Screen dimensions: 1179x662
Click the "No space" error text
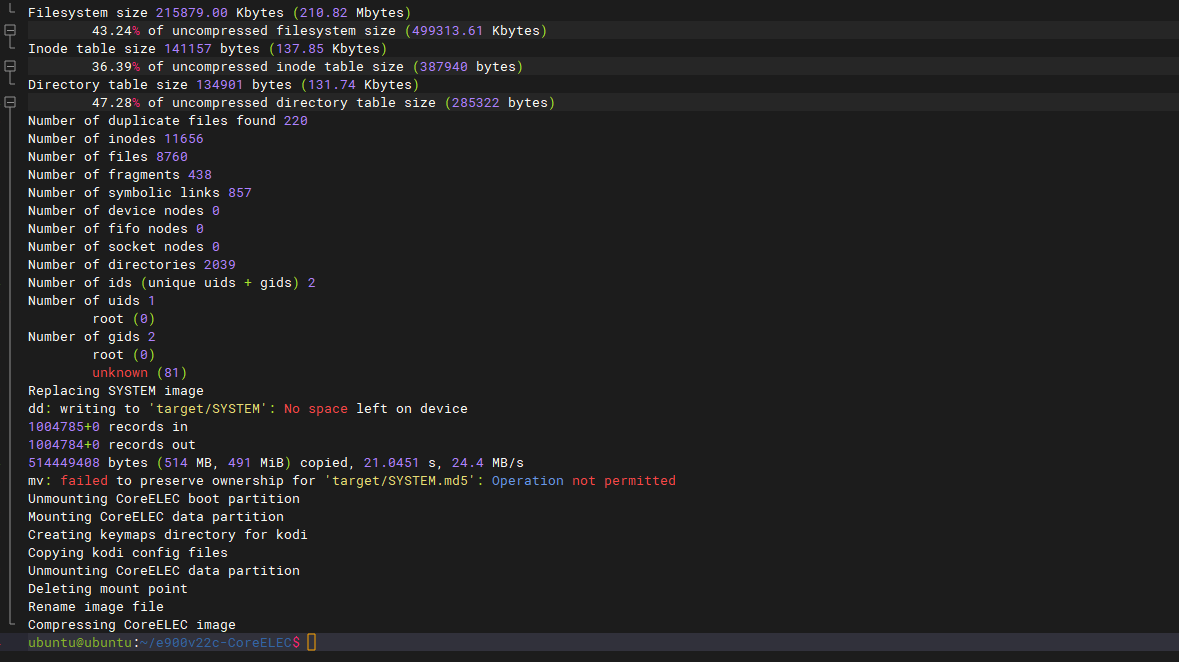coord(315,409)
